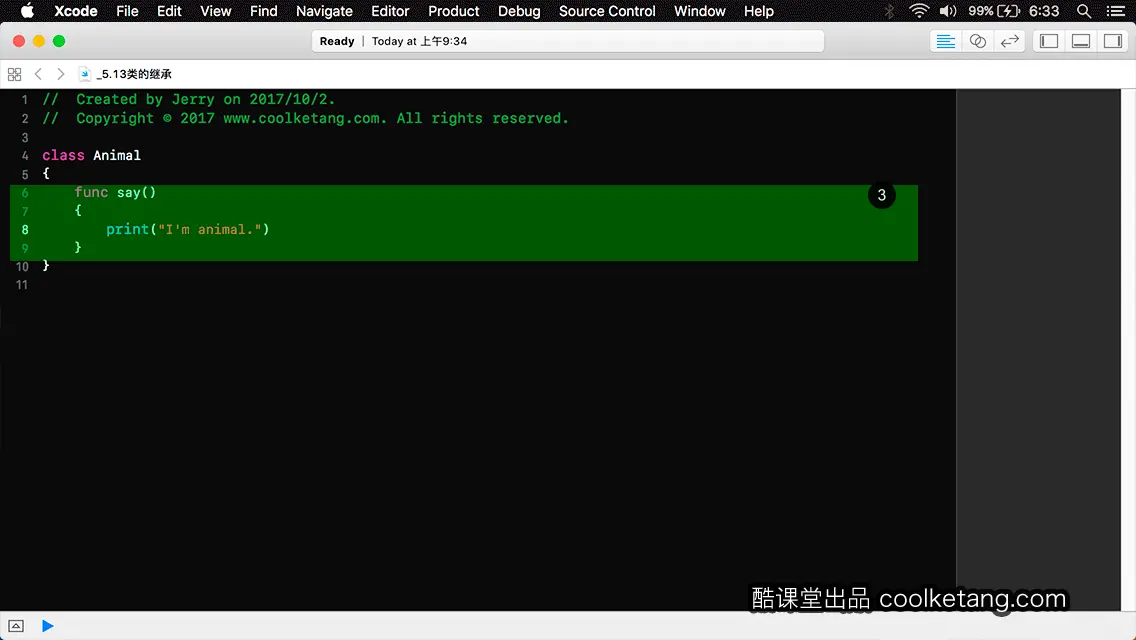1136x640 pixels.
Task: Click the Bluetooth status icon
Action: pos(890,11)
